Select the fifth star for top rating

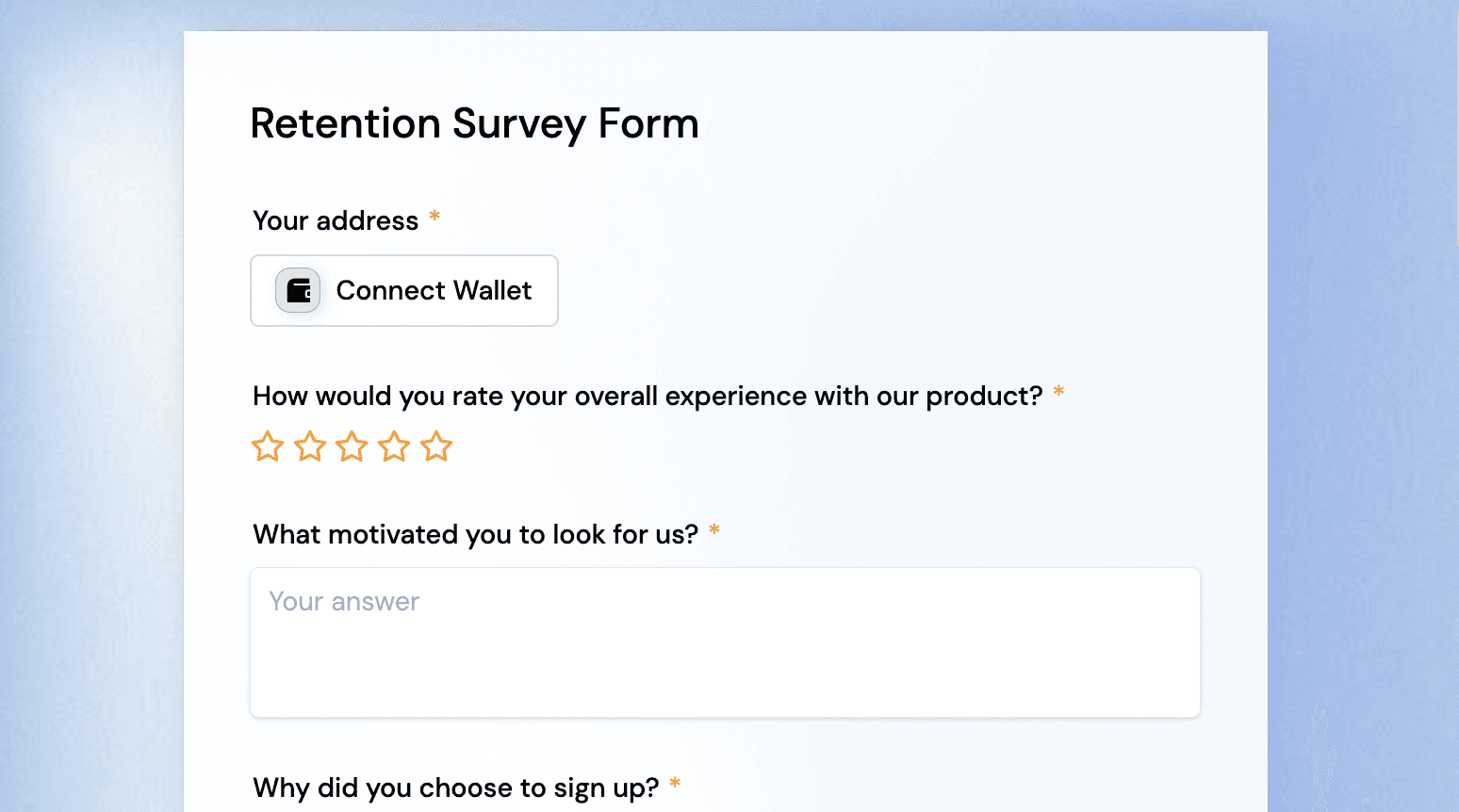pos(436,447)
